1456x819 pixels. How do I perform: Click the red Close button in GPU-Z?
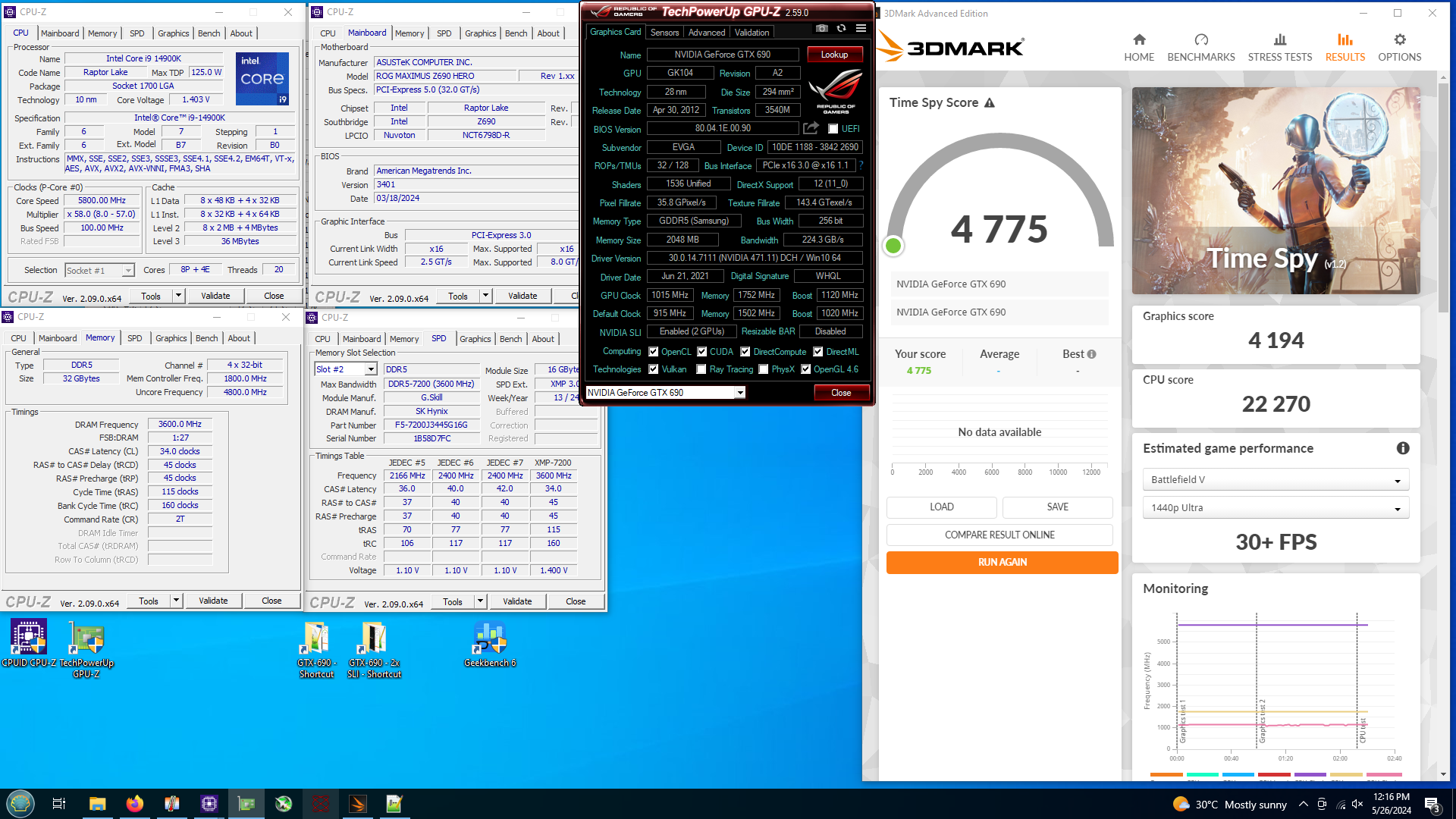[841, 393]
